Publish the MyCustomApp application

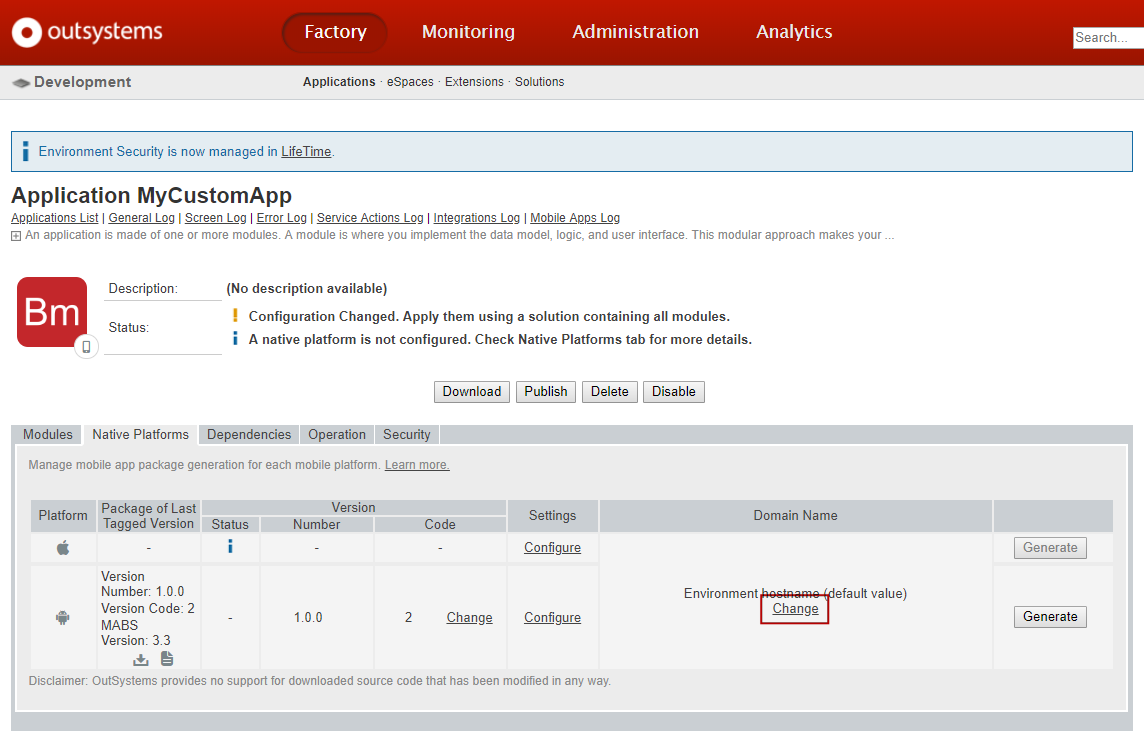[545, 391]
